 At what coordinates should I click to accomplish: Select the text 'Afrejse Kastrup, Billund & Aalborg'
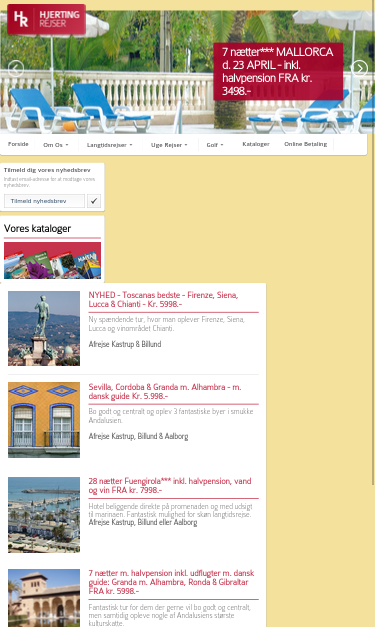138,436
